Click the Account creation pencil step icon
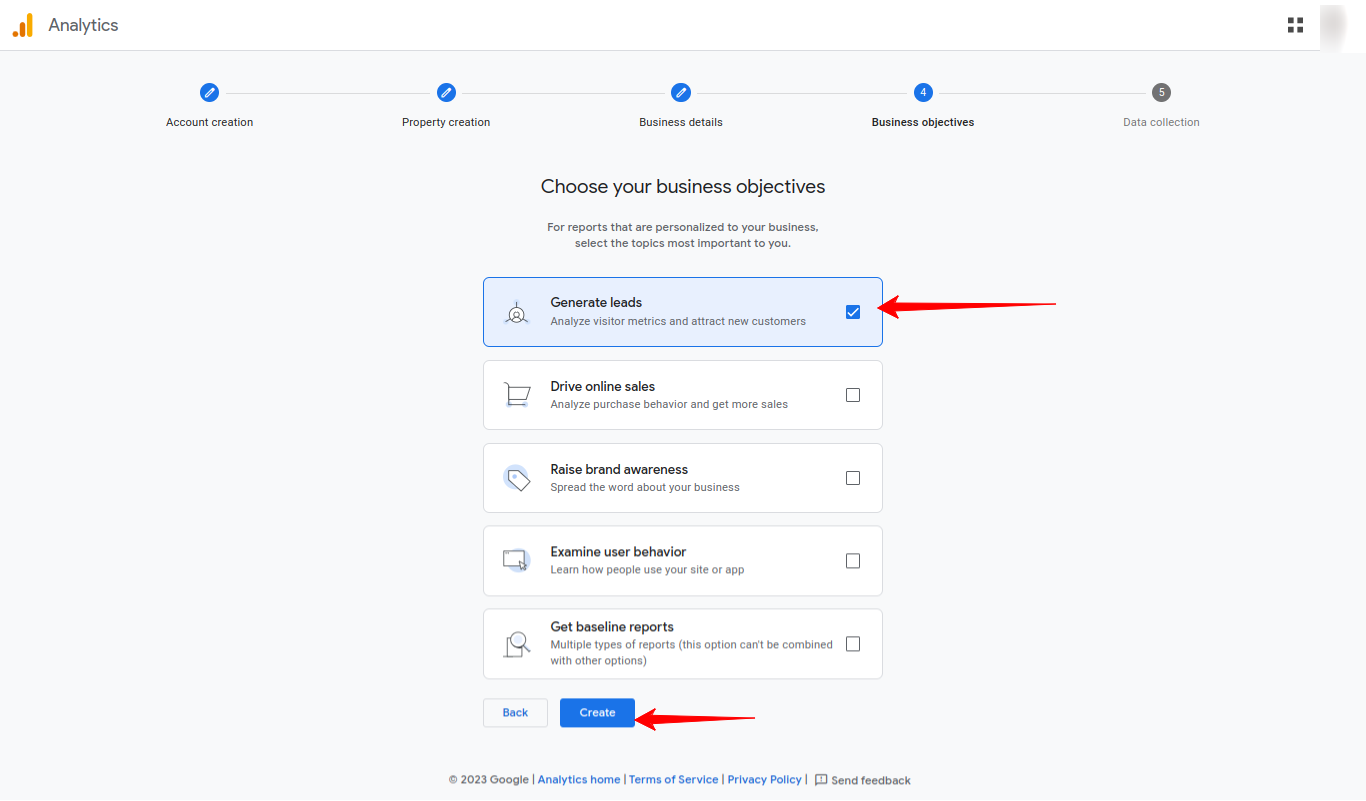This screenshot has width=1366, height=801. [209, 92]
